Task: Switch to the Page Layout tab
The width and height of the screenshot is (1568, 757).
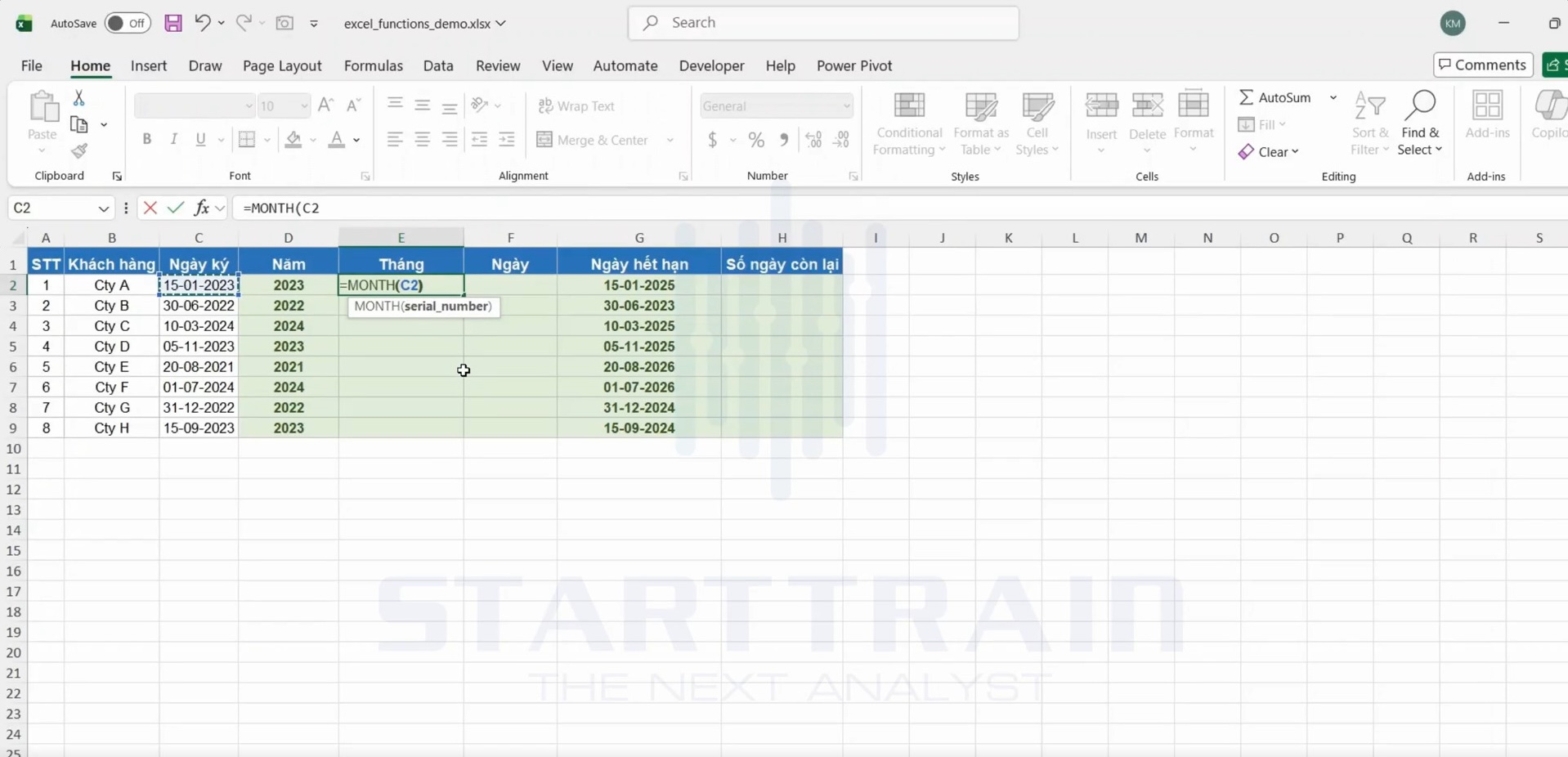Action: pos(282,65)
